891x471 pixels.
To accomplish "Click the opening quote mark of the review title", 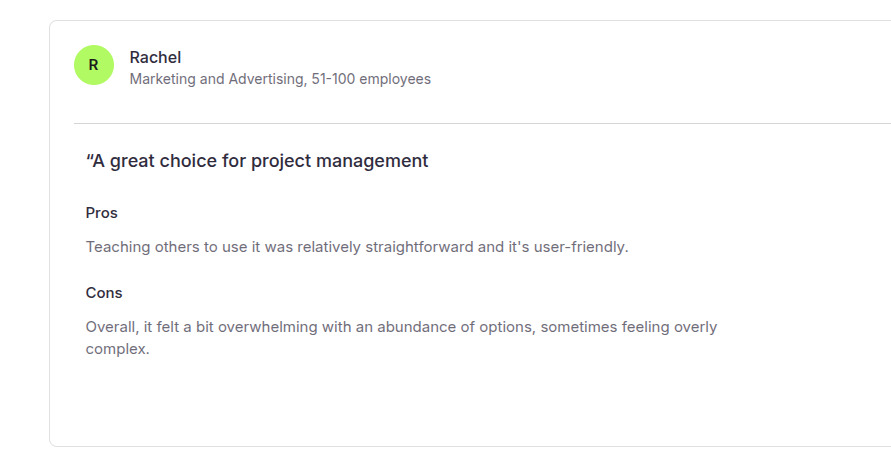I will (x=89, y=160).
